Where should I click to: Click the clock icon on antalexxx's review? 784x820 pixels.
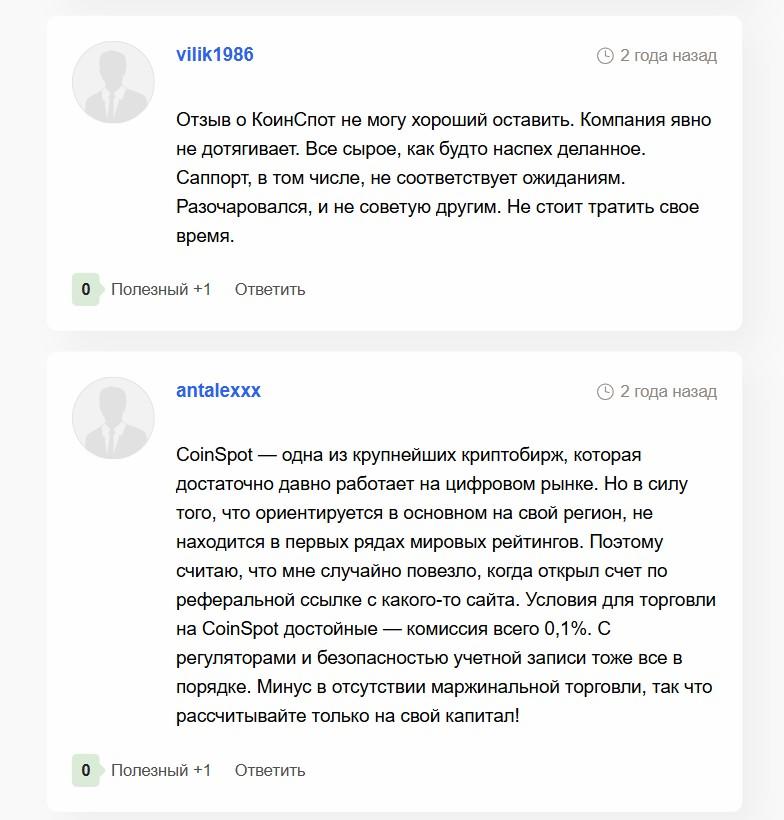coord(605,392)
